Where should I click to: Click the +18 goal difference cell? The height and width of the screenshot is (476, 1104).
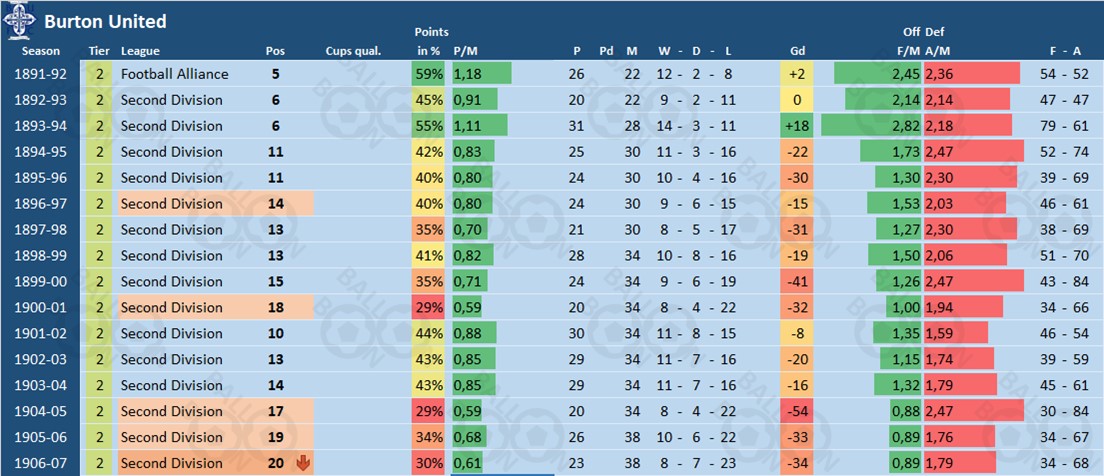pyautogui.click(x=797, y=126)
